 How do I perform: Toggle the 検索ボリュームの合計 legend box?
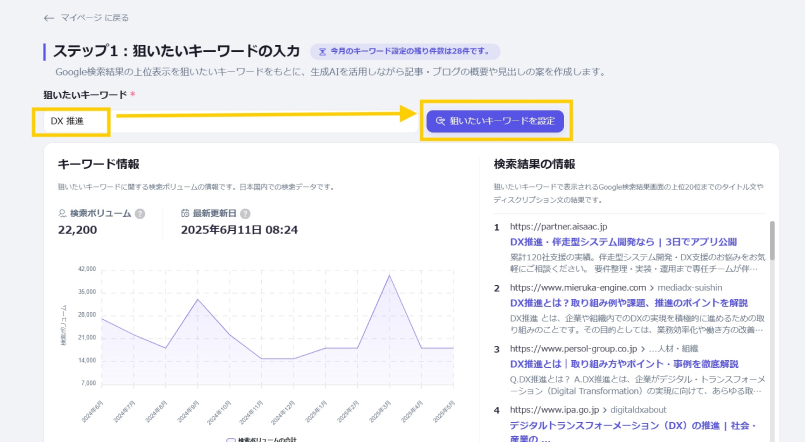(x=231, y=439)
